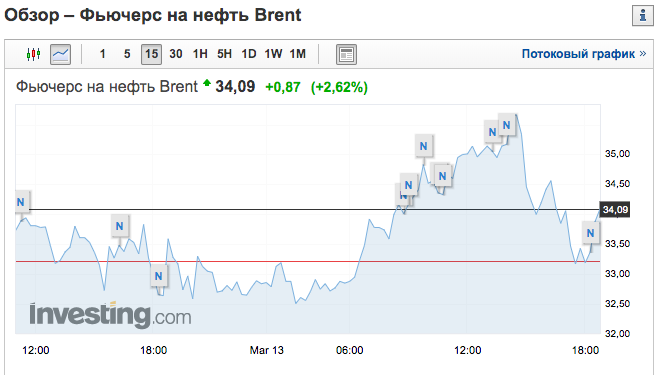The image size is (659, 375).
Task: Toggle the 15 minute interval
Action: pyautogui.click(x=151, y=54)
